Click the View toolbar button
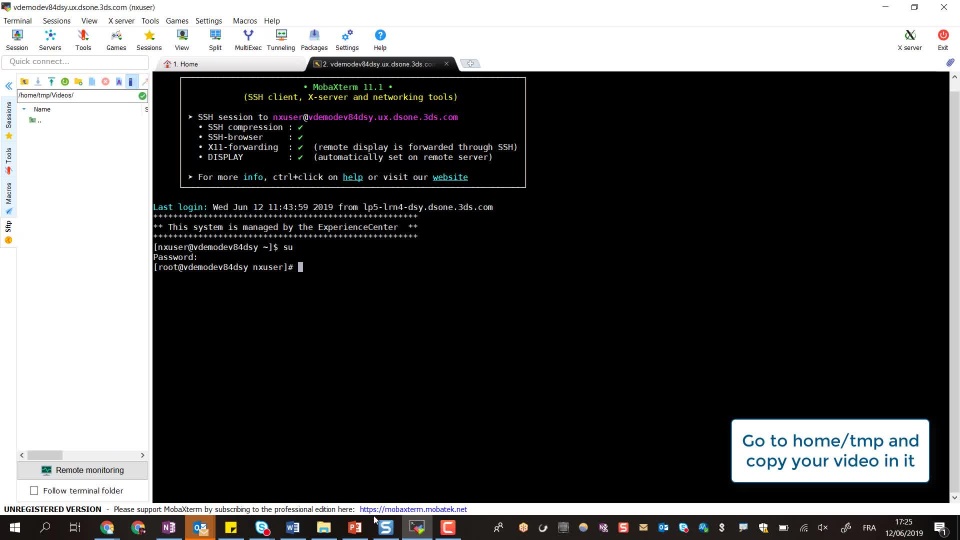Screen dimensions: 960x540 pyautogui.click(x=182, y=40)
